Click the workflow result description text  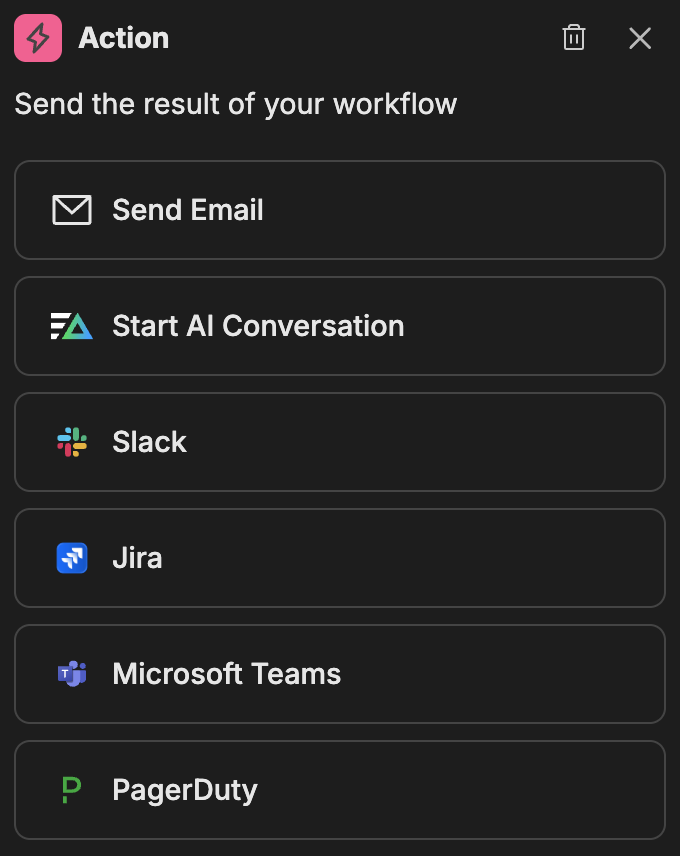click(235, 103)
